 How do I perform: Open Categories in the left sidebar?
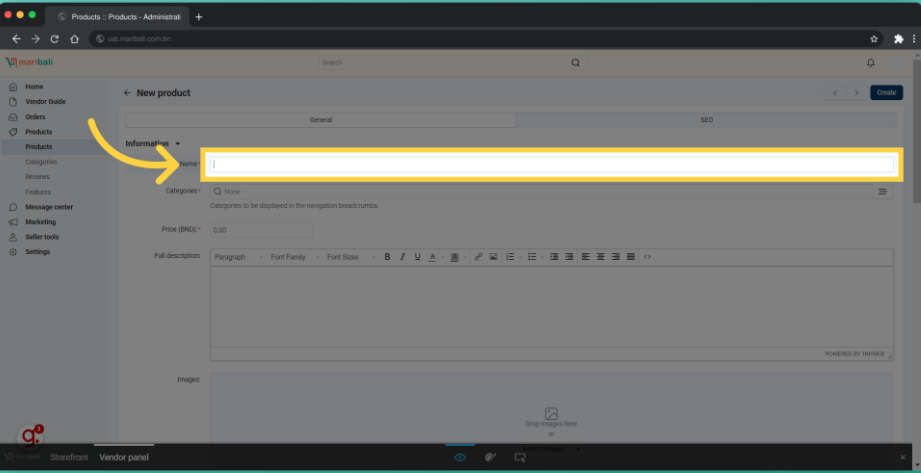[41, 162]
